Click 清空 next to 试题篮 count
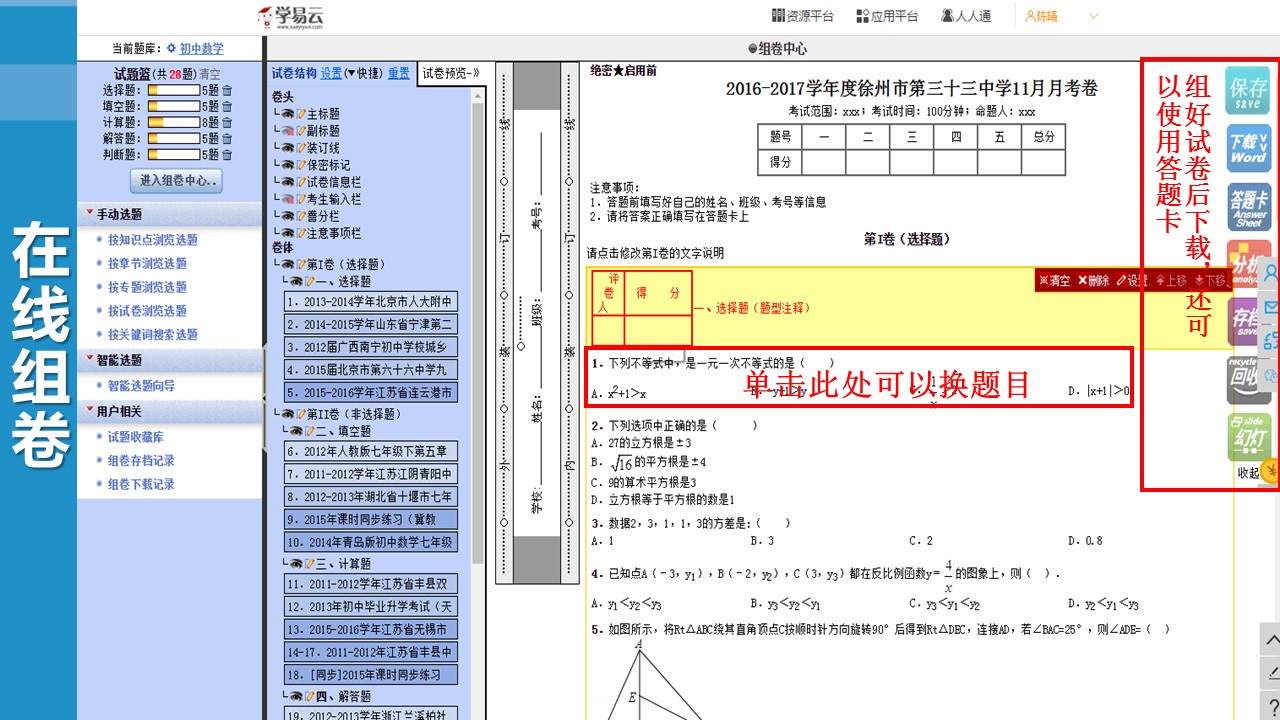 [x=209, y=74]
